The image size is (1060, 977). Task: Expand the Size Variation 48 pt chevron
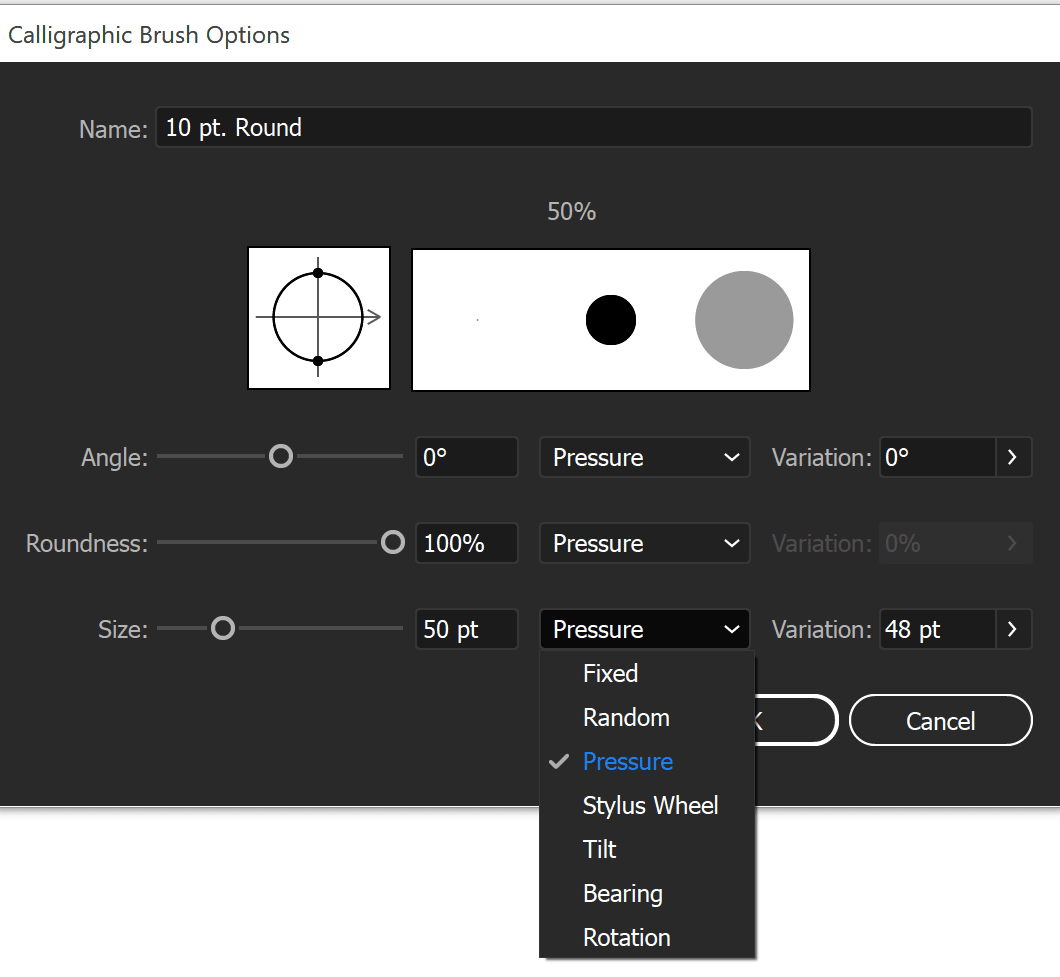pos(1013,629)
